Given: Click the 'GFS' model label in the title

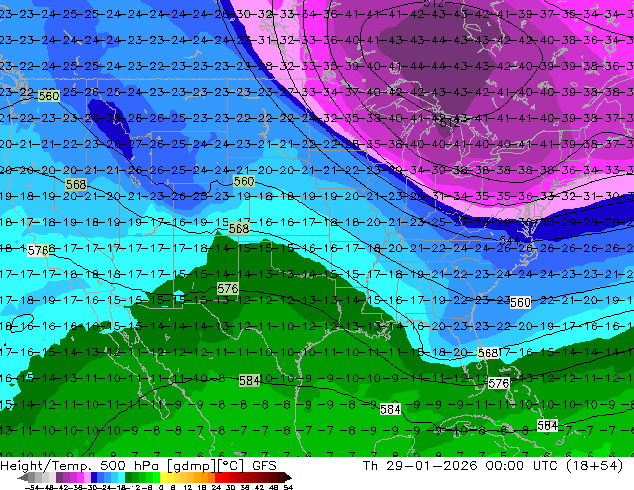Looking at the screenshot, I should click(264, 466).
